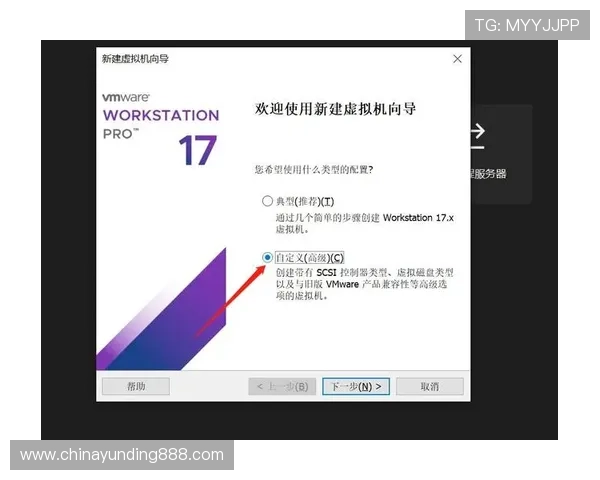Click the 欢迎使用新建虚拟机向导 heading
This screenshot has width=600, height=480.
335,109
